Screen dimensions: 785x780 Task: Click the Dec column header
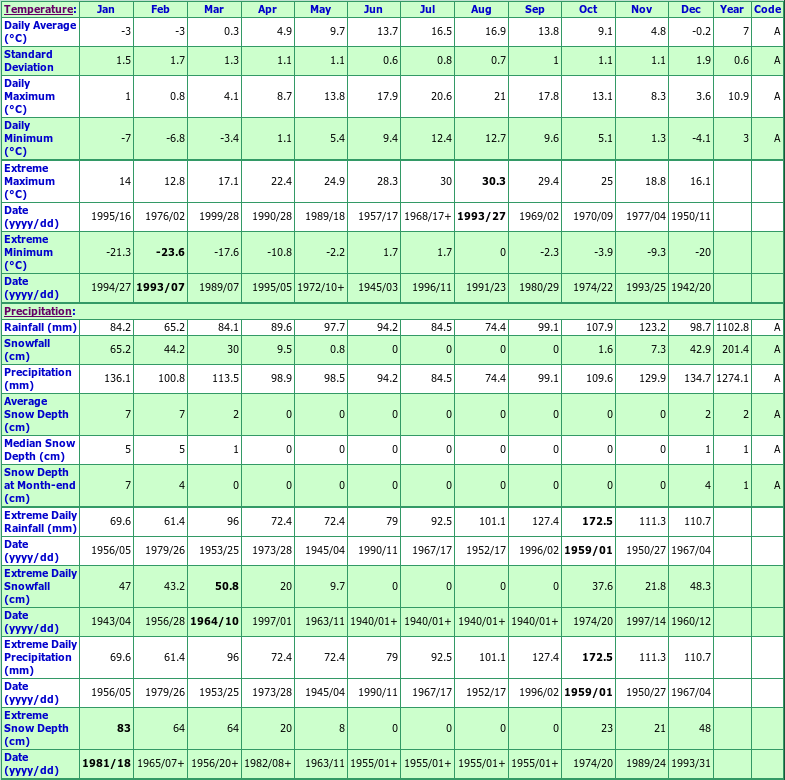pyautogui.click(x=691, y=9)
